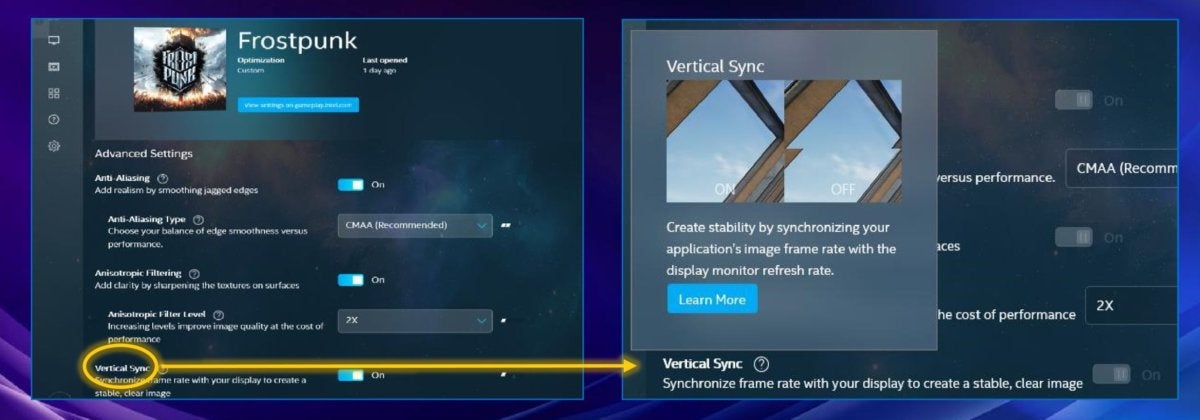Show help tooltip for Anti-Aliasing Type
Screen dimensions: 1200x420
pyautogui.click(x=198, y=219)
